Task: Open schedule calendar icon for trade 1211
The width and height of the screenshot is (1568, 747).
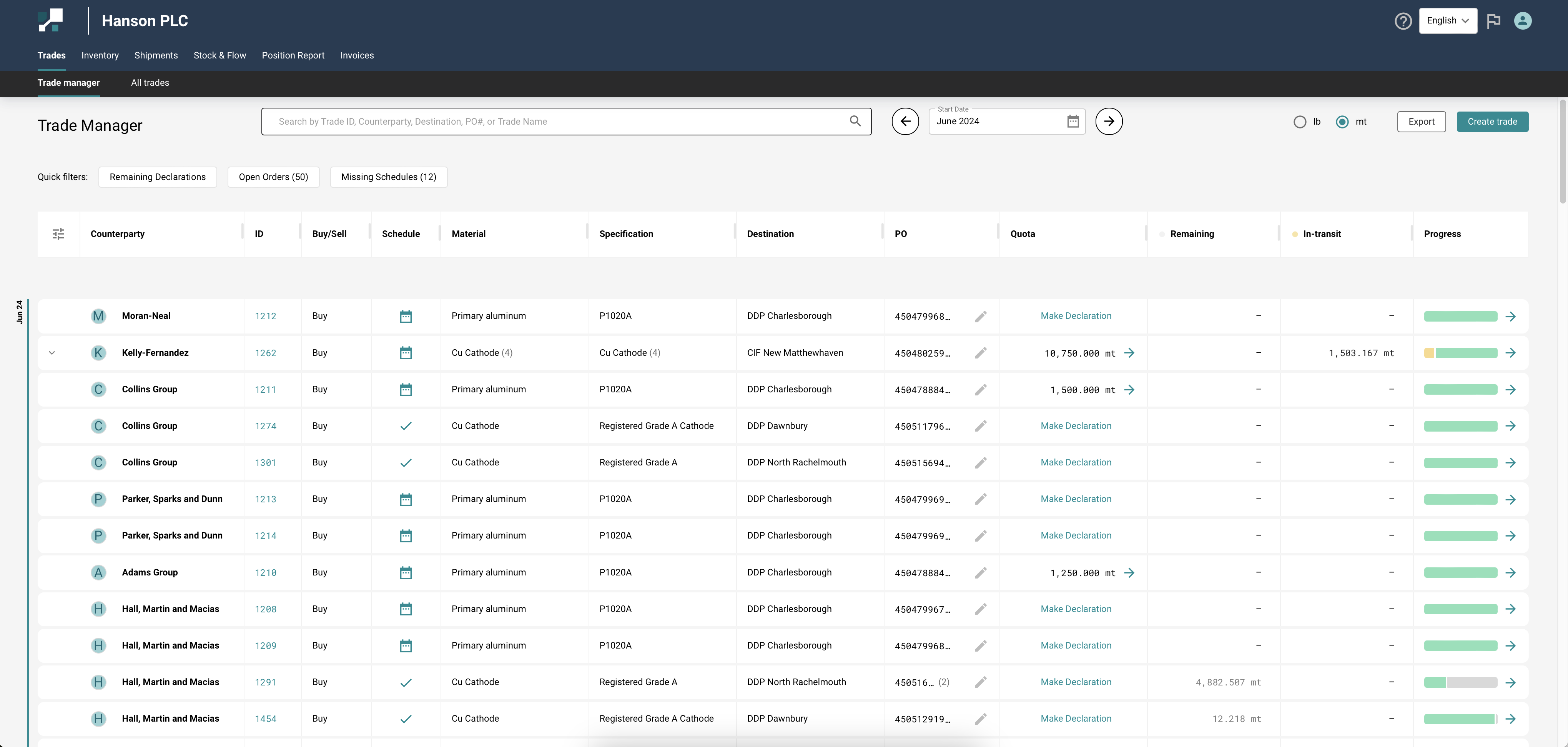Action: tap(406, 390)
